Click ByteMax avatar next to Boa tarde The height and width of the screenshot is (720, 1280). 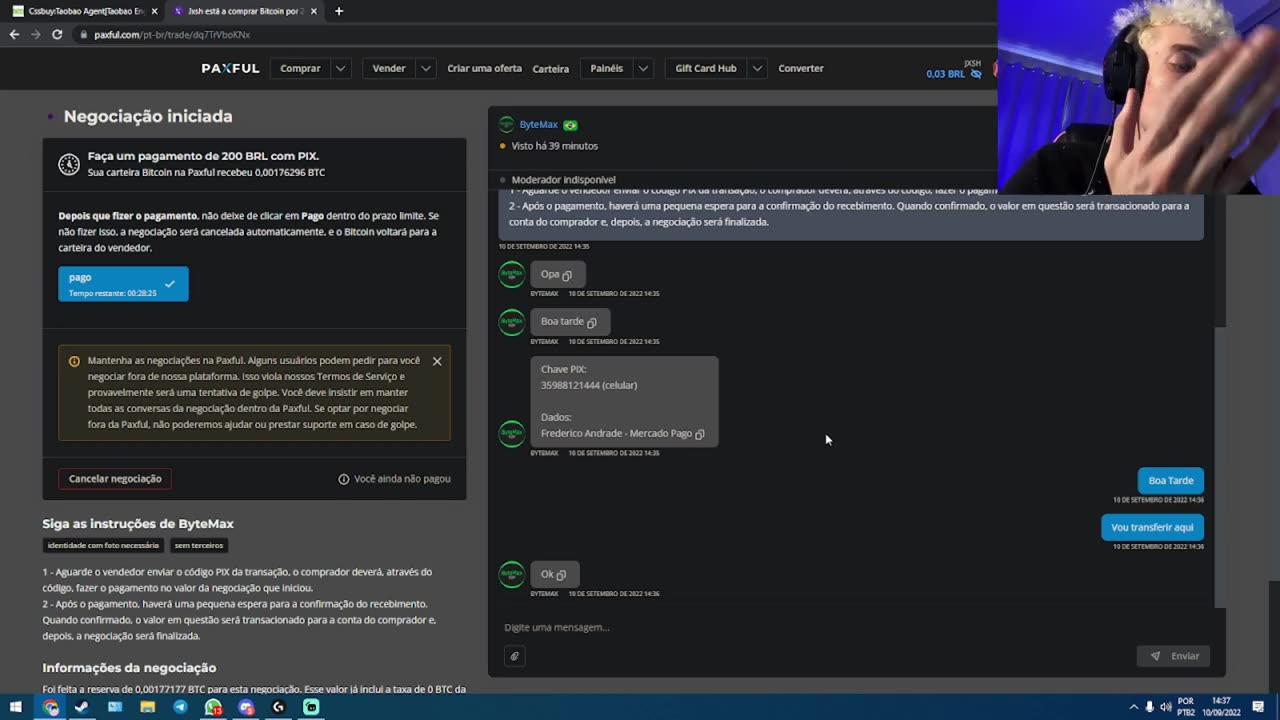pos(512,322)
